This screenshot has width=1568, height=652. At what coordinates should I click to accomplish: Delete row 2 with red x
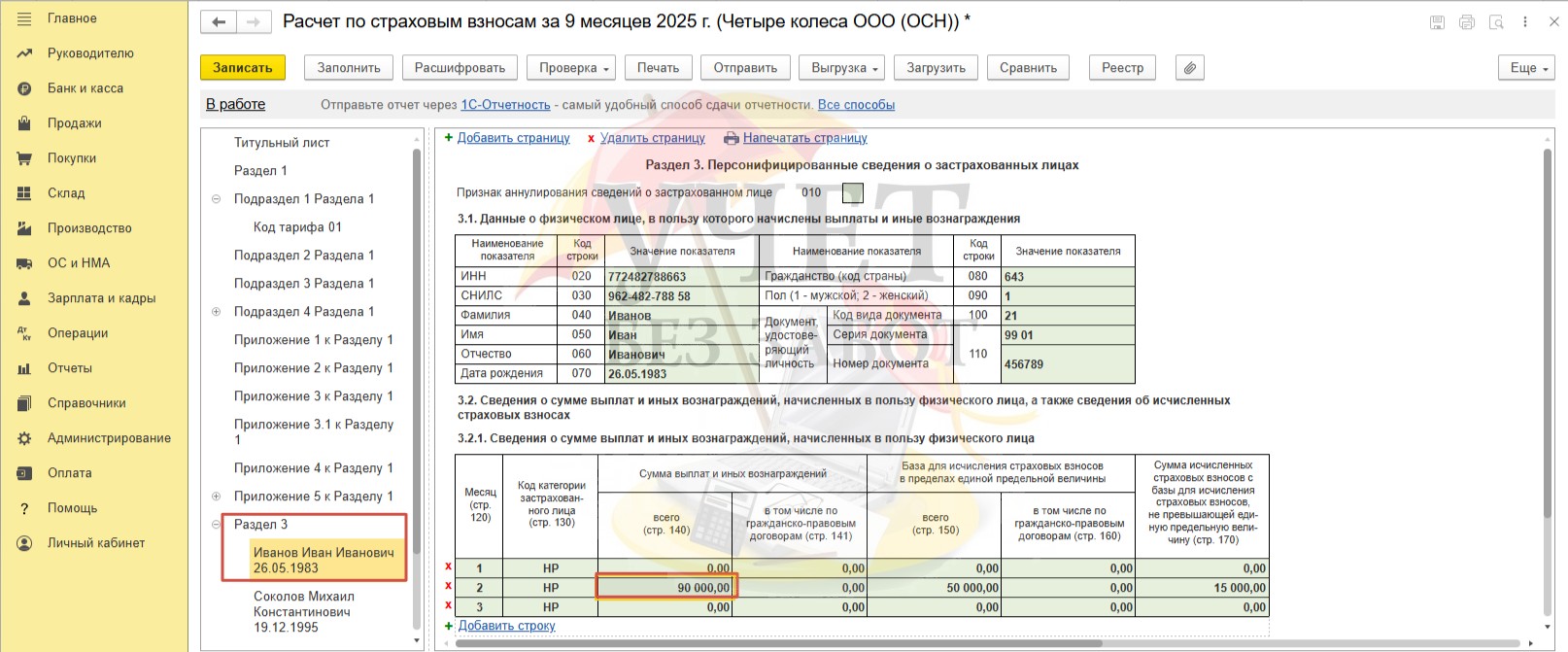pos(448,587)
